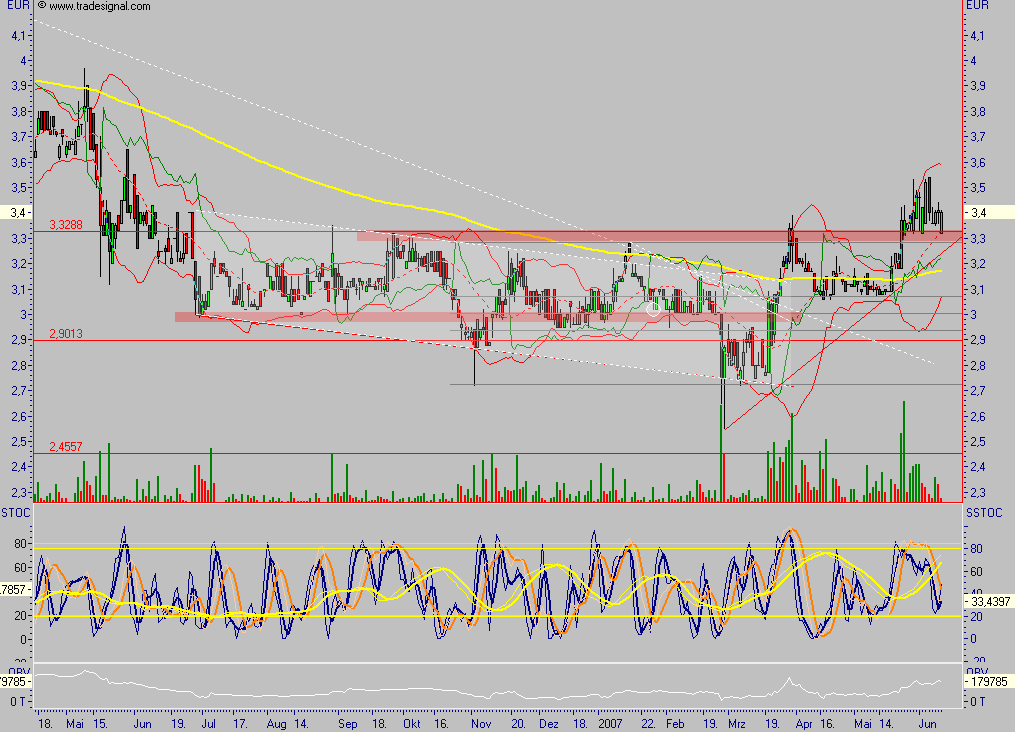
Task: Click the 3,3288 price level label
Action: (67, 227)
